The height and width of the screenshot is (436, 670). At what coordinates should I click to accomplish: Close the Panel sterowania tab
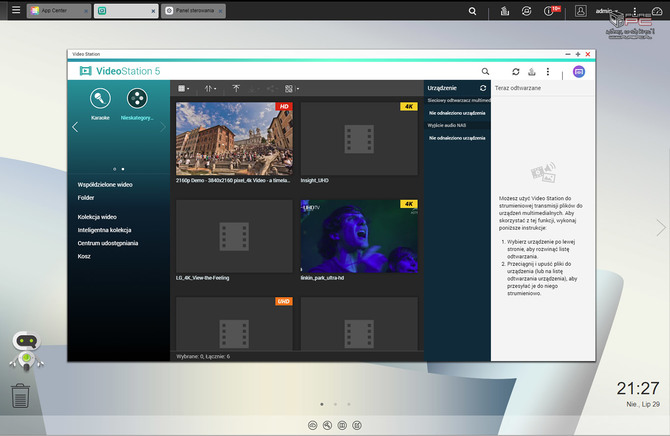pos(220,12)
